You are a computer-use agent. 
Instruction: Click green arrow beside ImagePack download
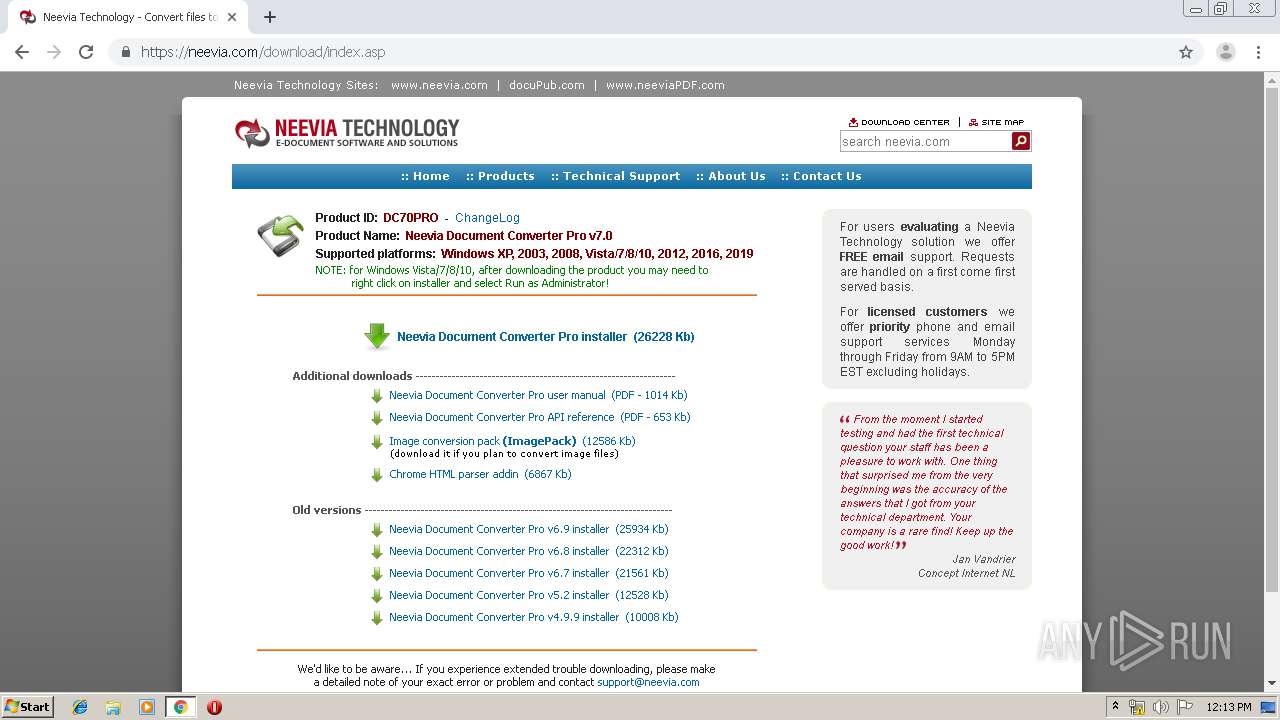coord(377,442)
